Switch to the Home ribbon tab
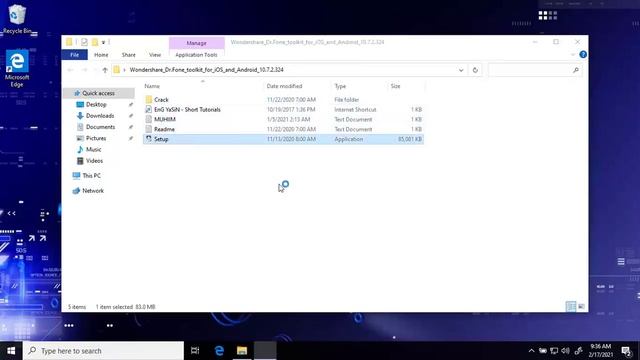 pos(101,55)
